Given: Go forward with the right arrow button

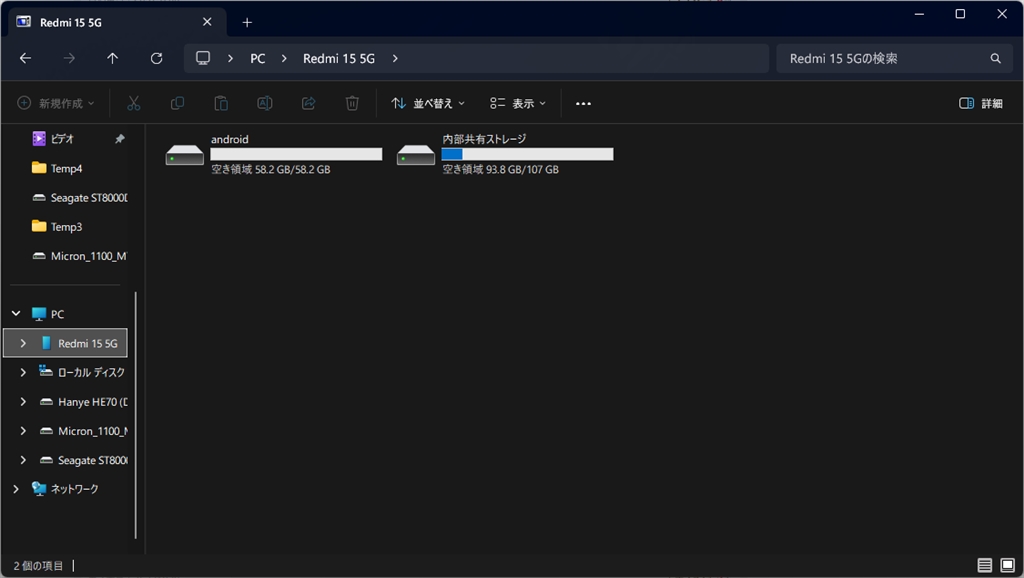Looking at the screenshot, I should [x=69, y=58].
